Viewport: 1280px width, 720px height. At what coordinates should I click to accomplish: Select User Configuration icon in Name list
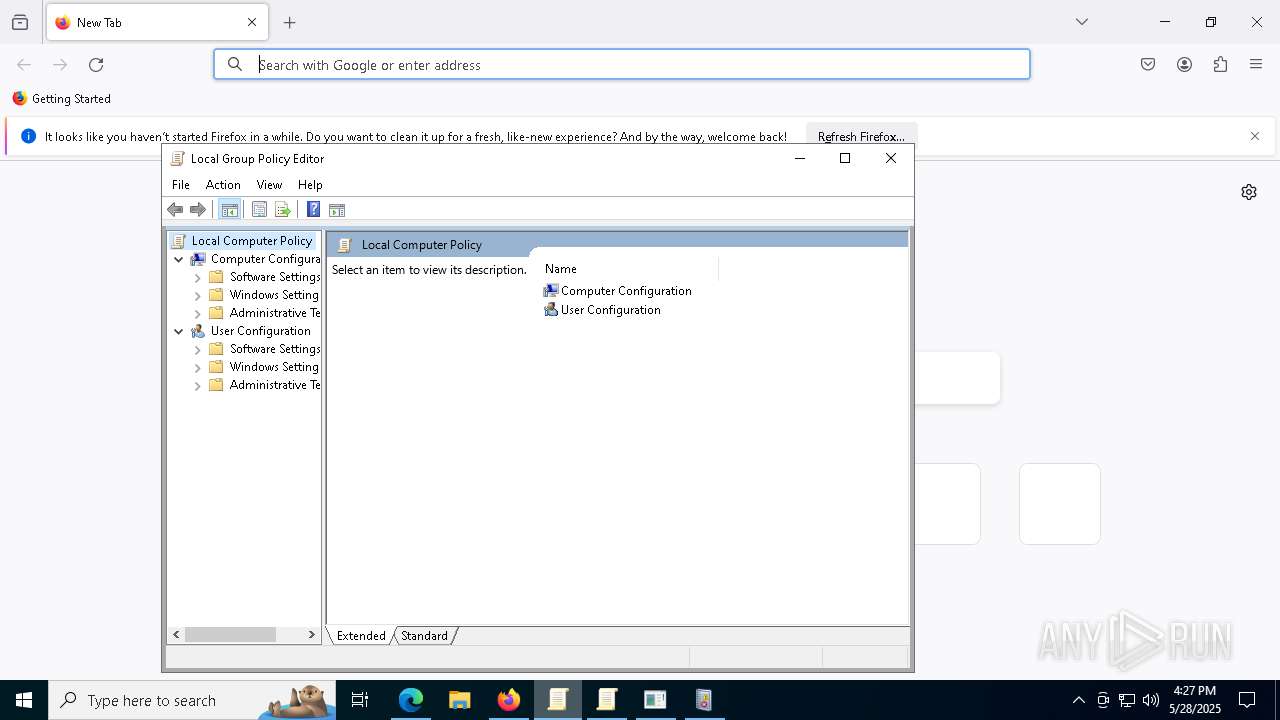(550, 310)
